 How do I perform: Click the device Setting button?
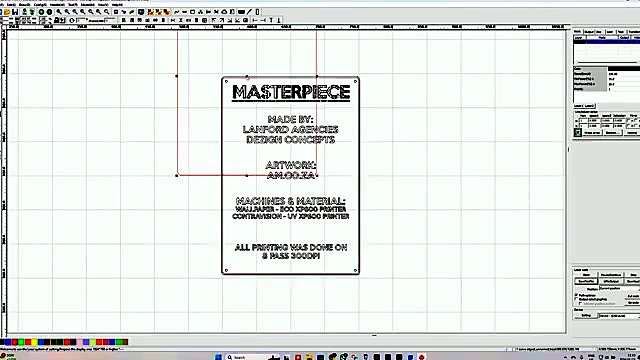[587, 315]
